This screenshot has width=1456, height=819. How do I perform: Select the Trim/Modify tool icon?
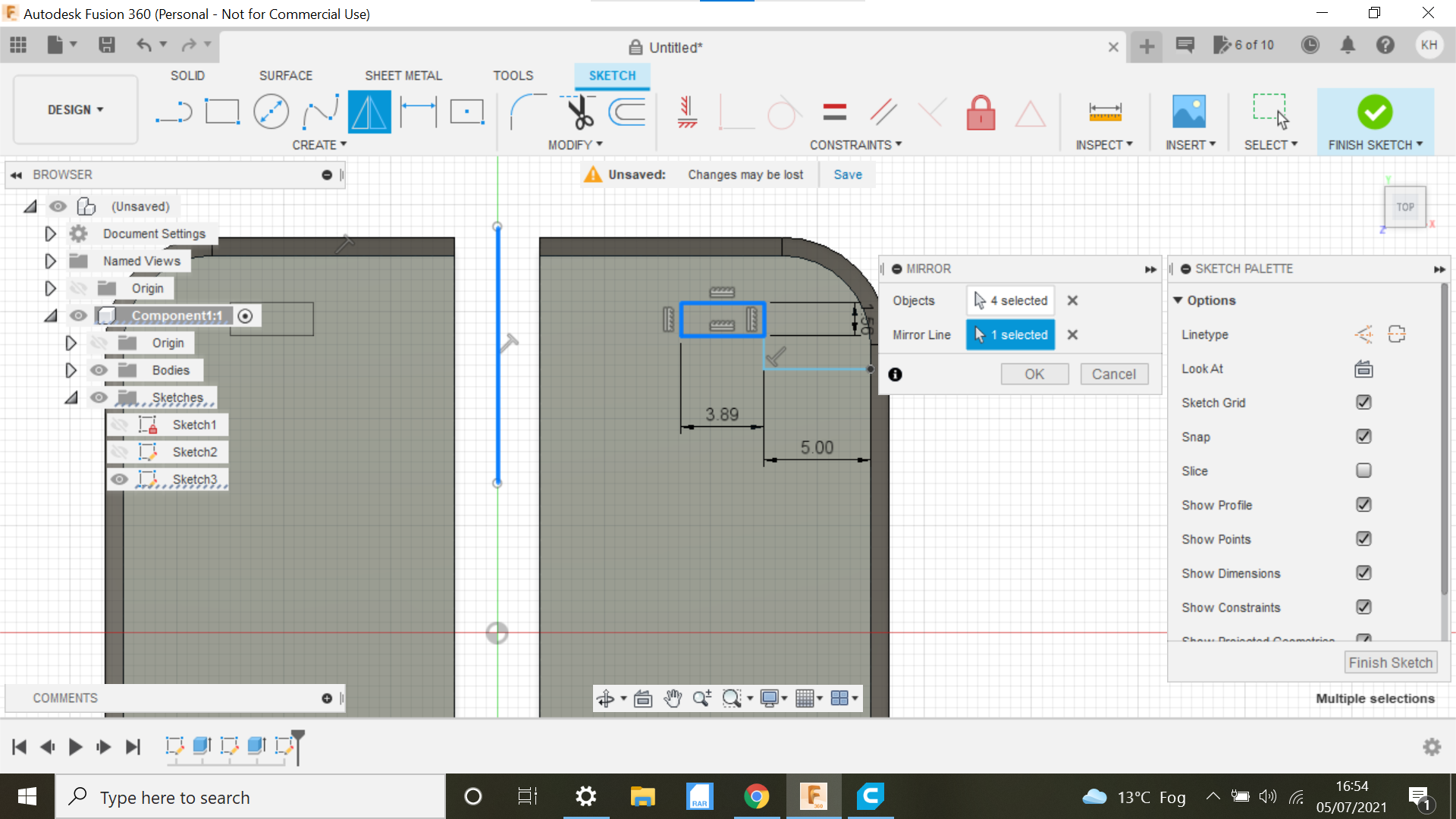[x=579, y=110]
